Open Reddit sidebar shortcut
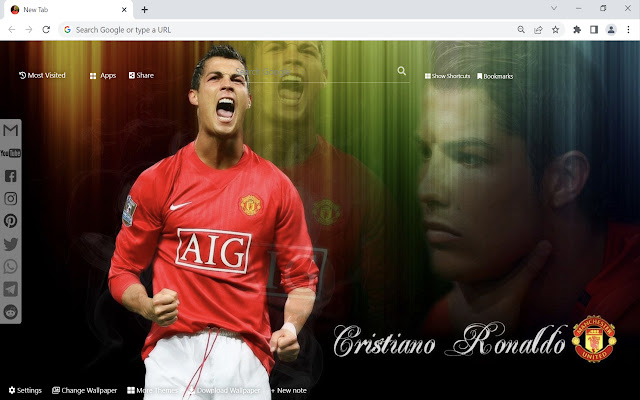Image resolution: width=640 pixels, height=400 pixels. (x=11, y=312)
